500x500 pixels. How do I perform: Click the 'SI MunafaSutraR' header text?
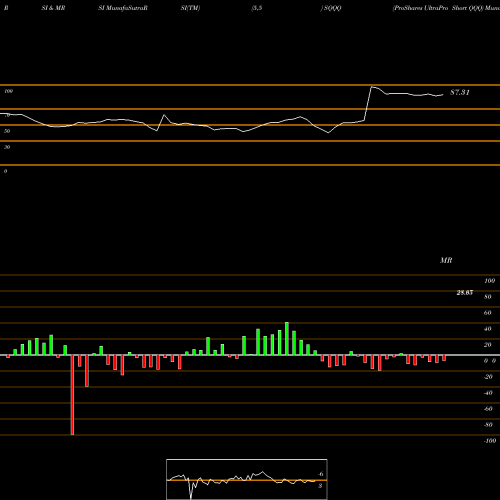point(123,8)
